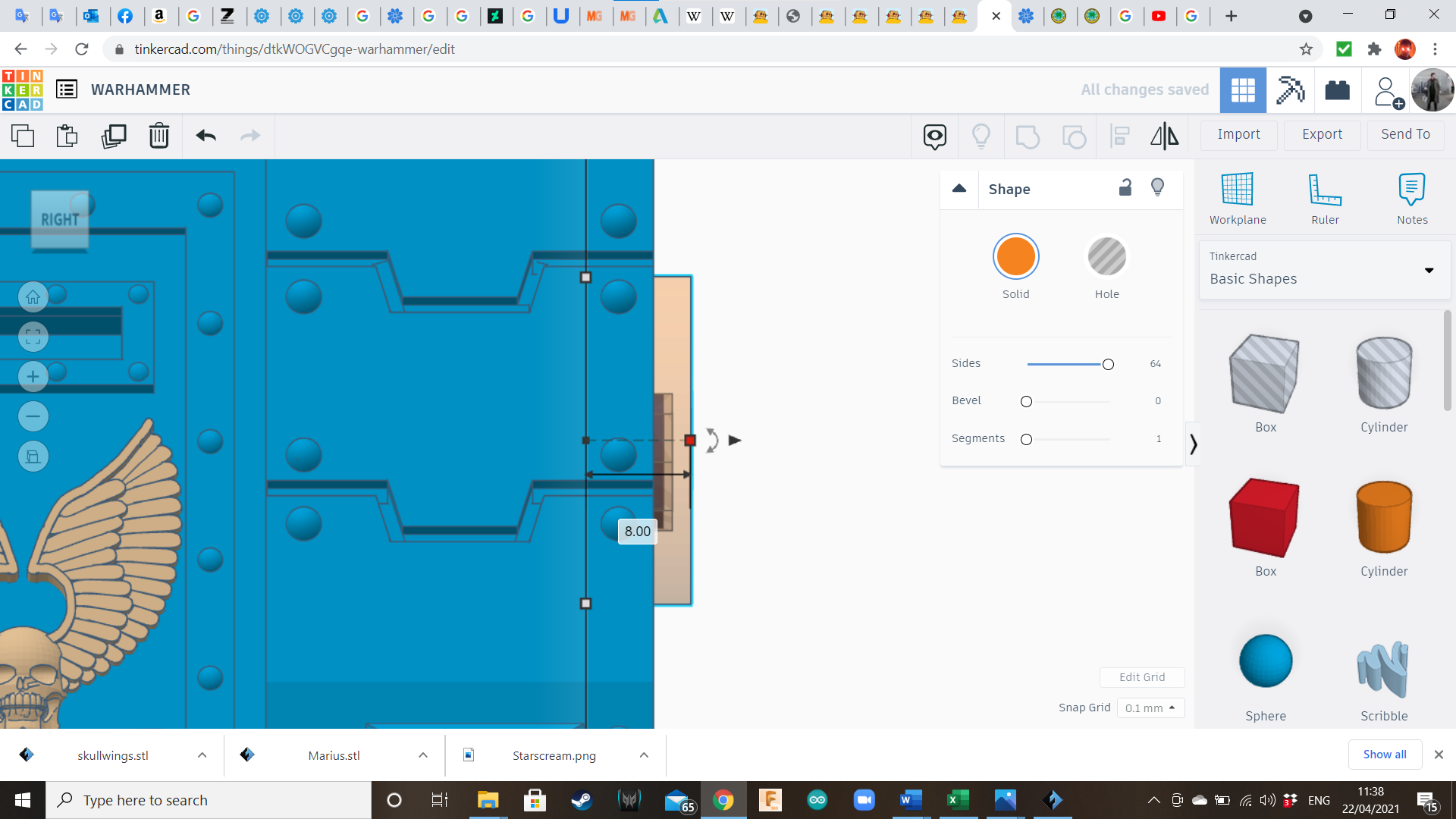Click the Sides slider handle
The width and height of the screenshot is (1456, 819).
click(x=1108, y=365)
